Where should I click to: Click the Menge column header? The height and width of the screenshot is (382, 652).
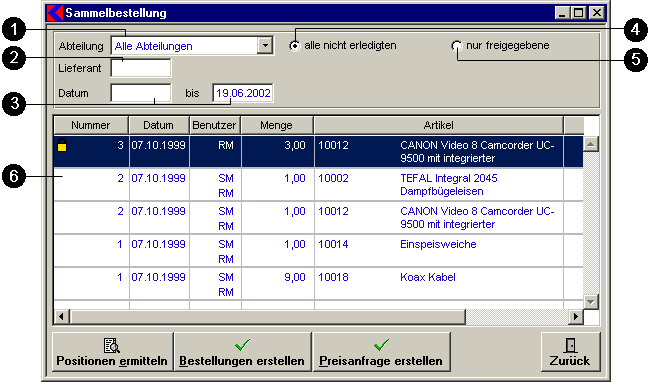tap(277, 125)
